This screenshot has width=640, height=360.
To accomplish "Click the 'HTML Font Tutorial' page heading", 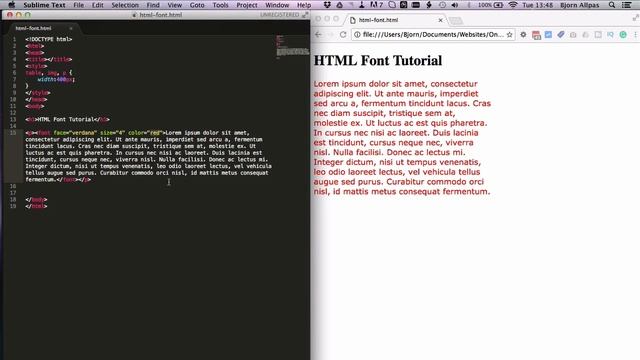I will [378, 60].
